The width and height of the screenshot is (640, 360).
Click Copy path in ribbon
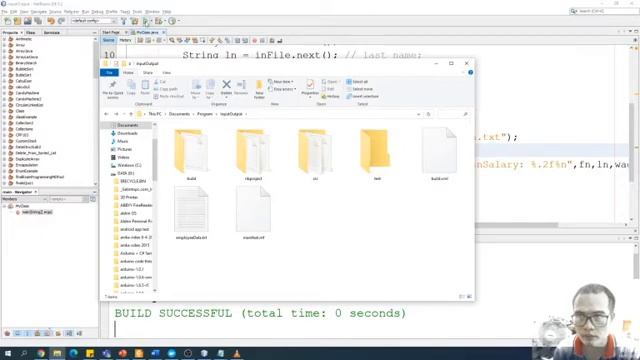[166, 89]
